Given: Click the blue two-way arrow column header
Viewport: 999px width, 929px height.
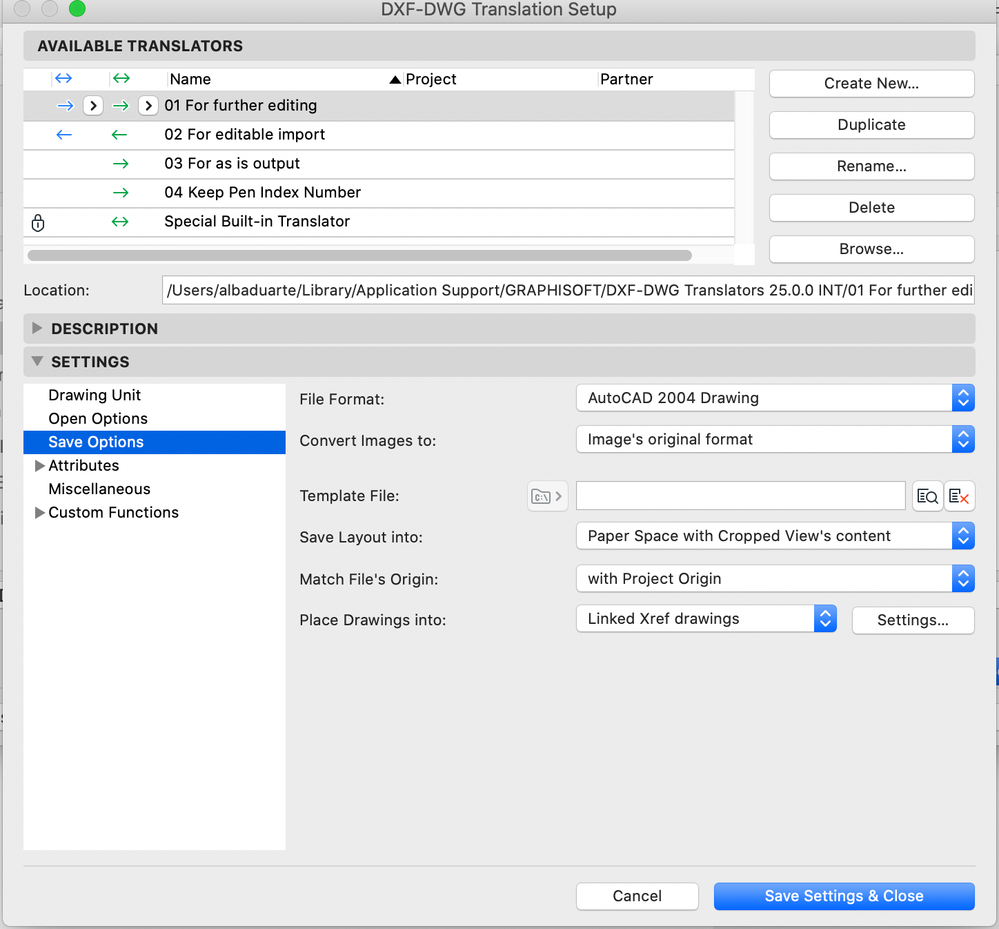Looking at the screenshot, I should click(63, 79).
